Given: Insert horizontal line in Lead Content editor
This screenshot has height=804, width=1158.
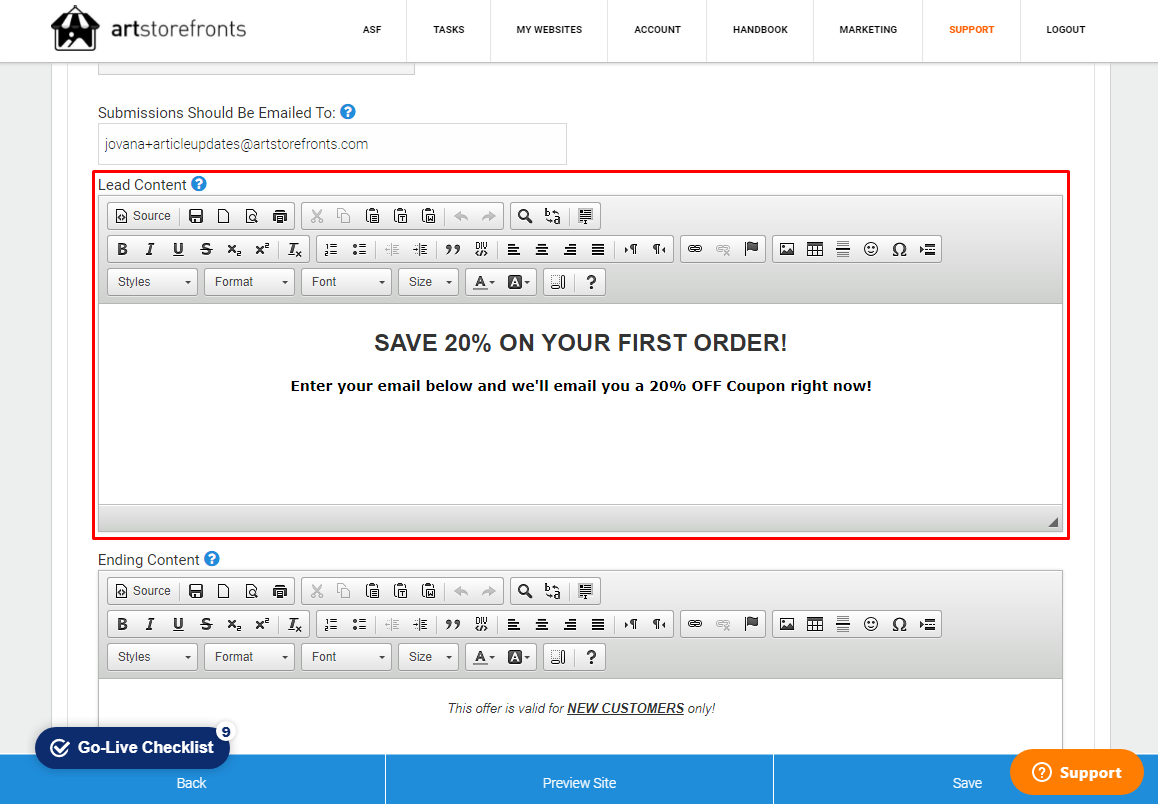Looking at the screenshot, I should 843,249.
